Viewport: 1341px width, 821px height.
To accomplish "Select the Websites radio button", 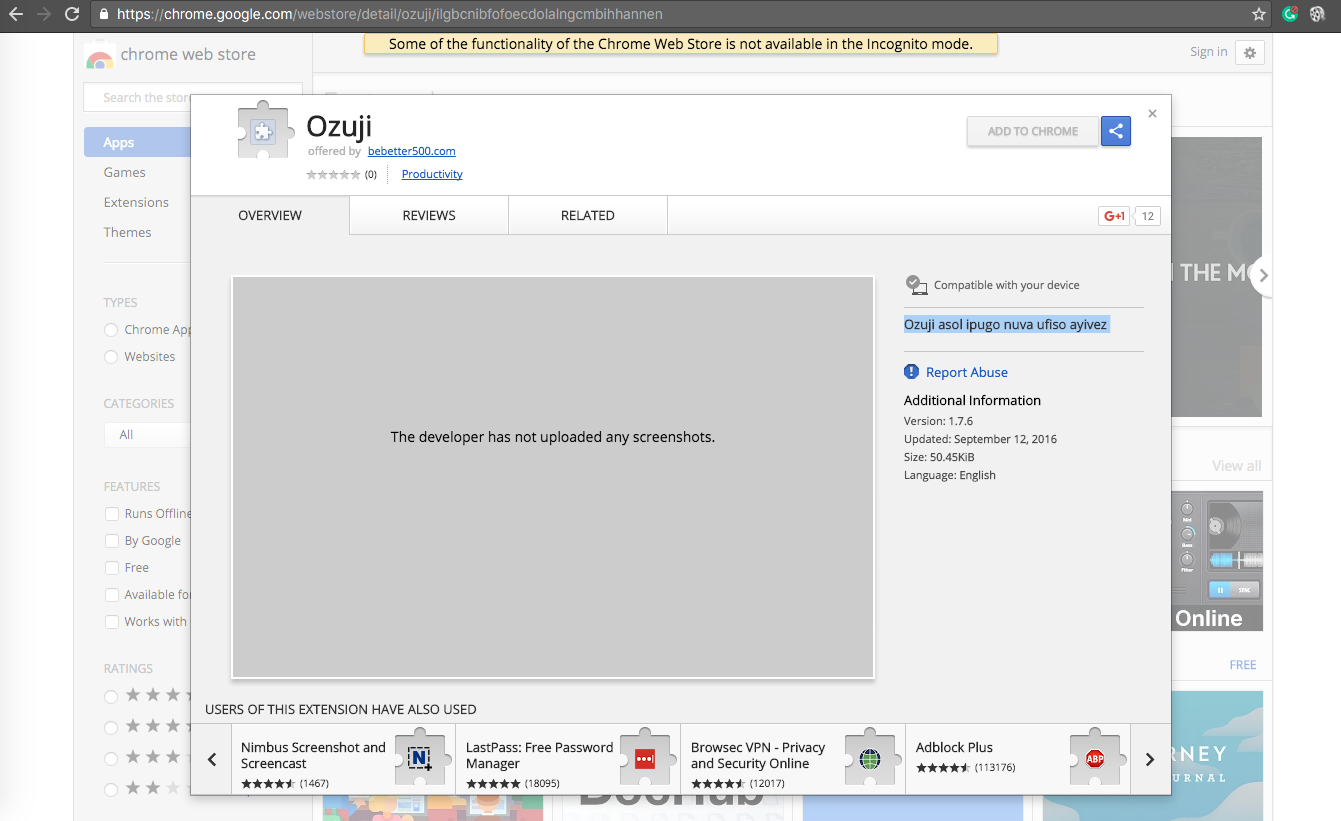I will [111, 357].
